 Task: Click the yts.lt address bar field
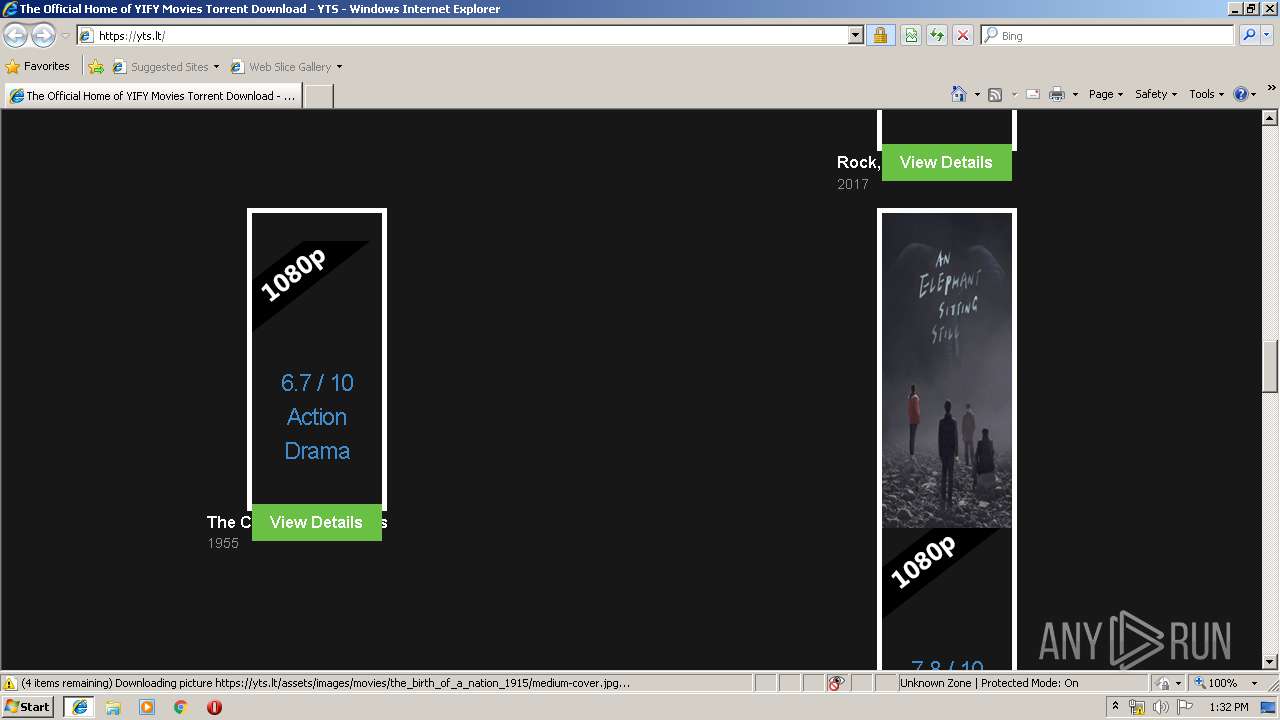pyautogui.click(x=462, y=36)
